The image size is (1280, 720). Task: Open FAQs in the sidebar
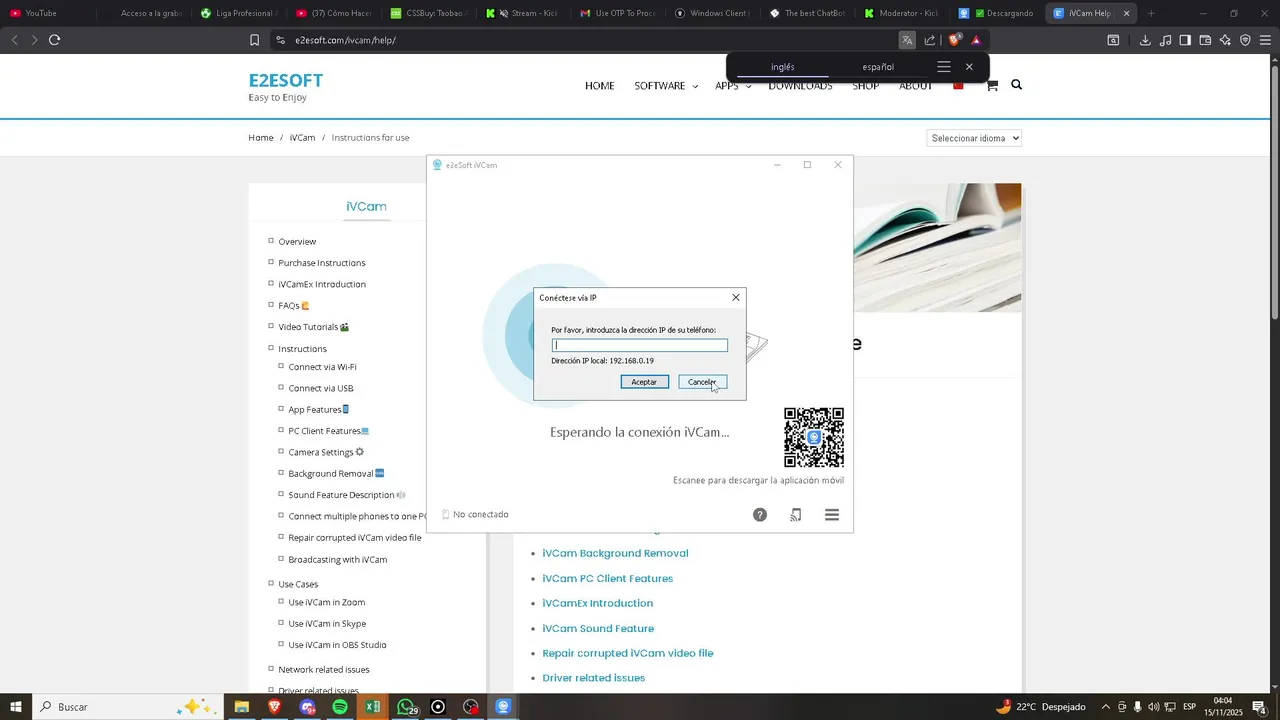[x=289, y=306]
